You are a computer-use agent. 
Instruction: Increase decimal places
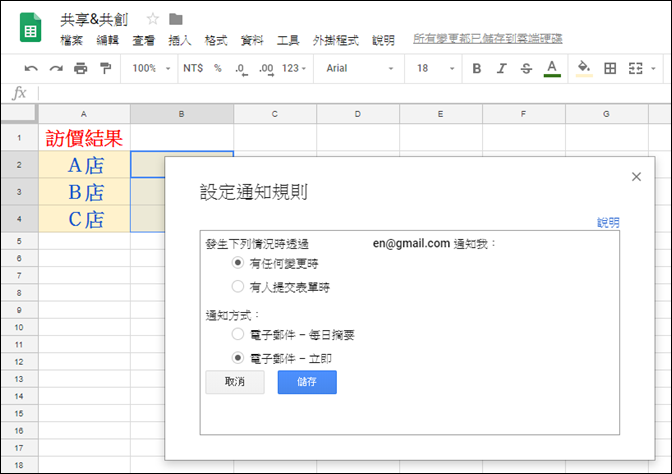[x=266, y=69]
